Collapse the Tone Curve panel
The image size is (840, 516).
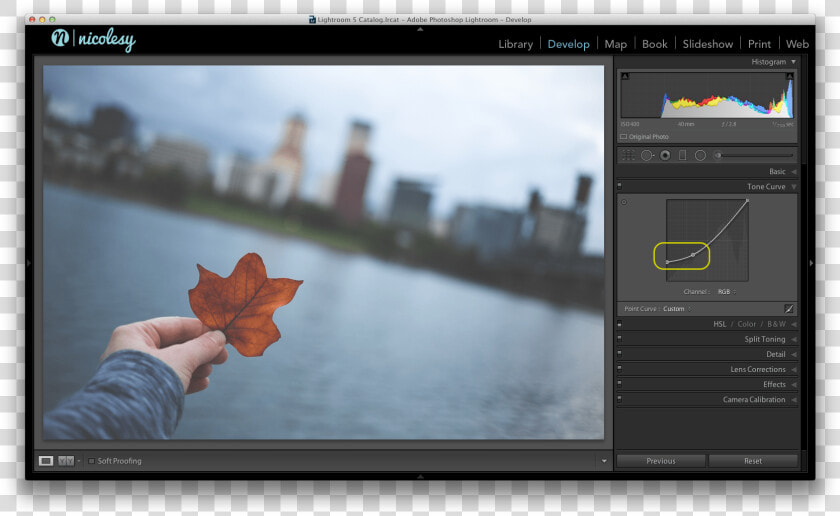793,186
